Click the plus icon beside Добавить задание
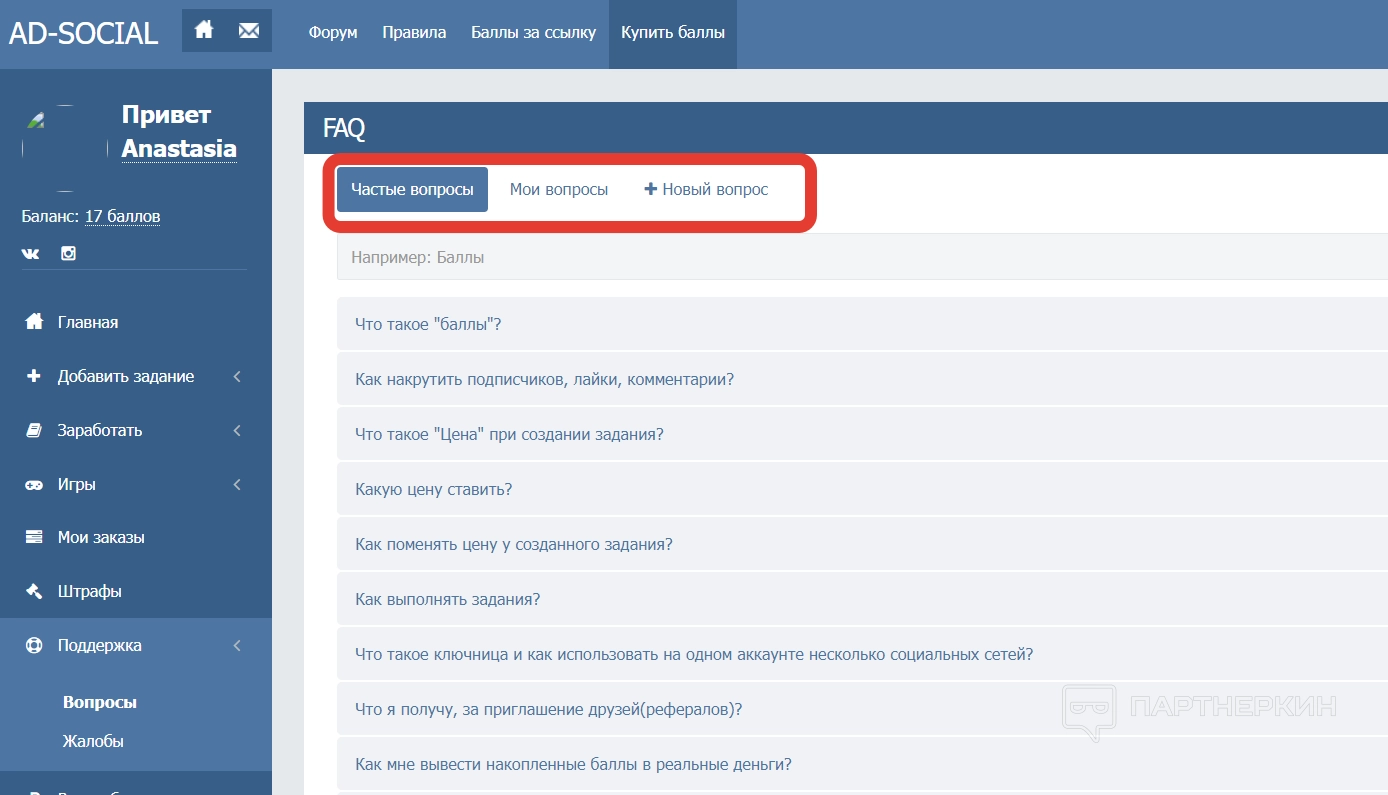1388x795 pixels. click(34, 376)
